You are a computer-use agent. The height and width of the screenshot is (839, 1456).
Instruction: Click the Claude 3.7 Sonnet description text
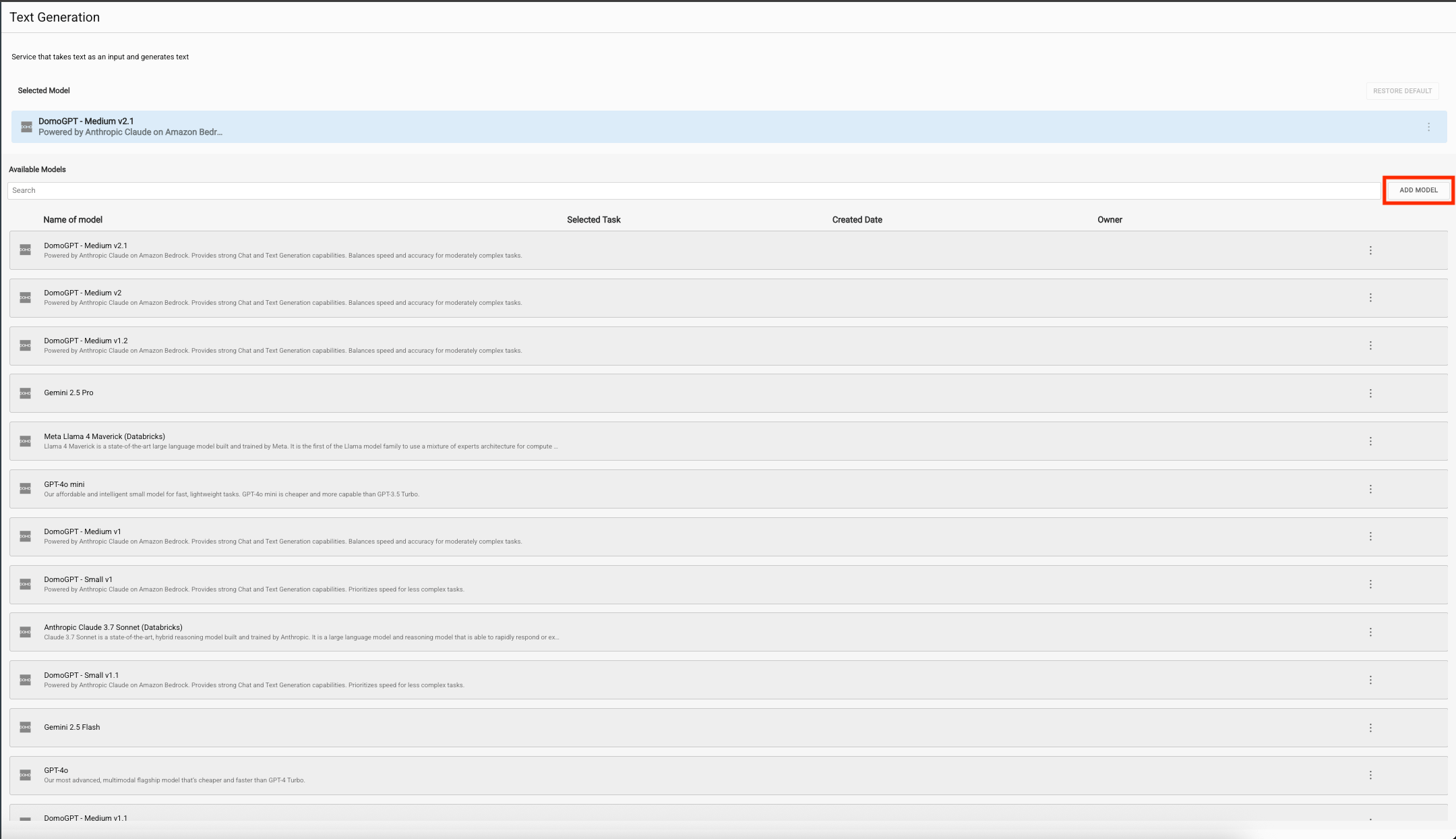[x=301, y=637]
